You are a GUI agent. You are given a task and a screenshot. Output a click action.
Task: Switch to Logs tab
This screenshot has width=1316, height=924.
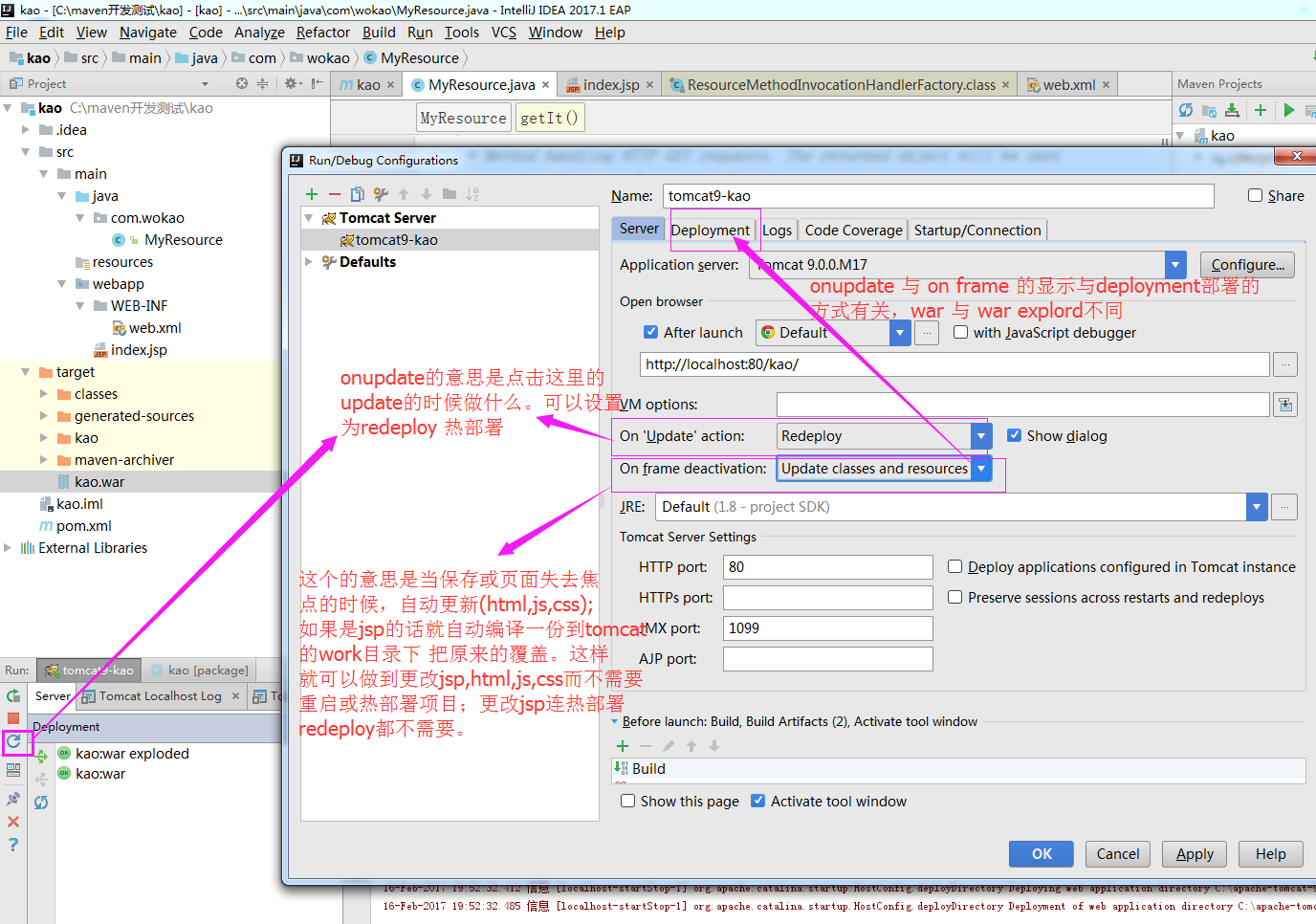point(777,231)
